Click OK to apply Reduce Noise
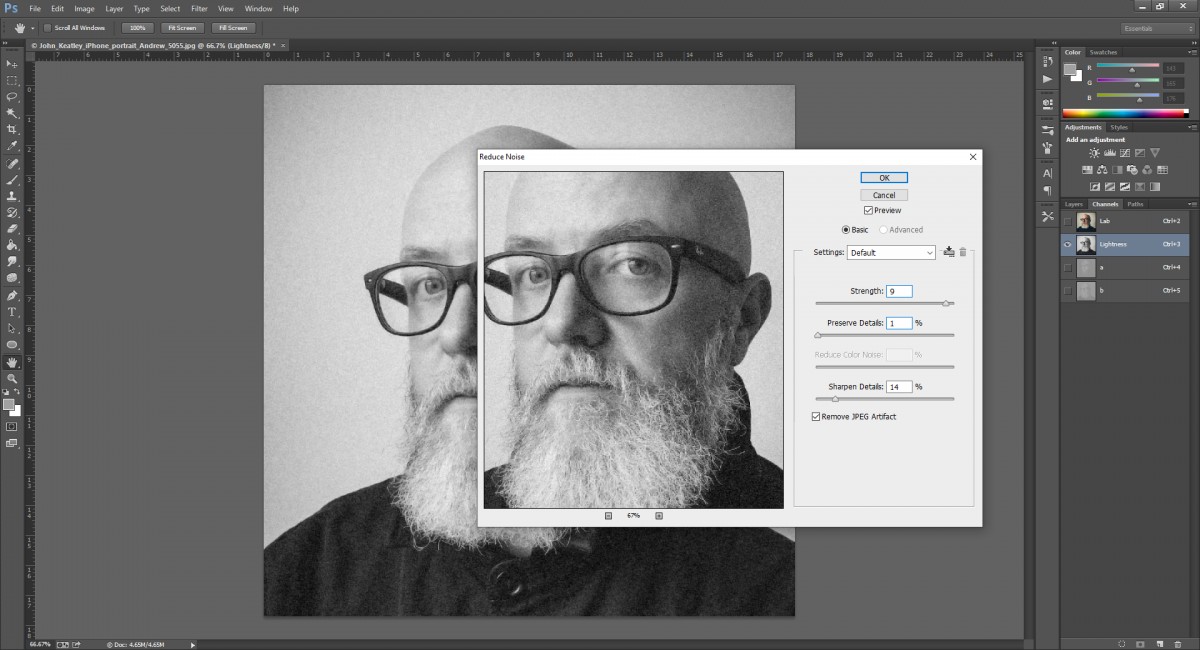 (883, 176)
